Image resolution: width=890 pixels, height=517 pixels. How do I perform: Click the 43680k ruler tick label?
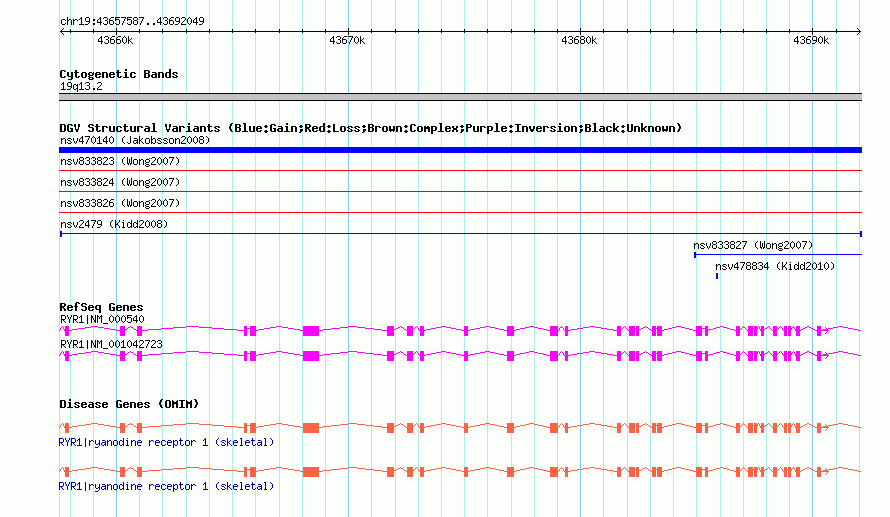click(x=579, y=40)
